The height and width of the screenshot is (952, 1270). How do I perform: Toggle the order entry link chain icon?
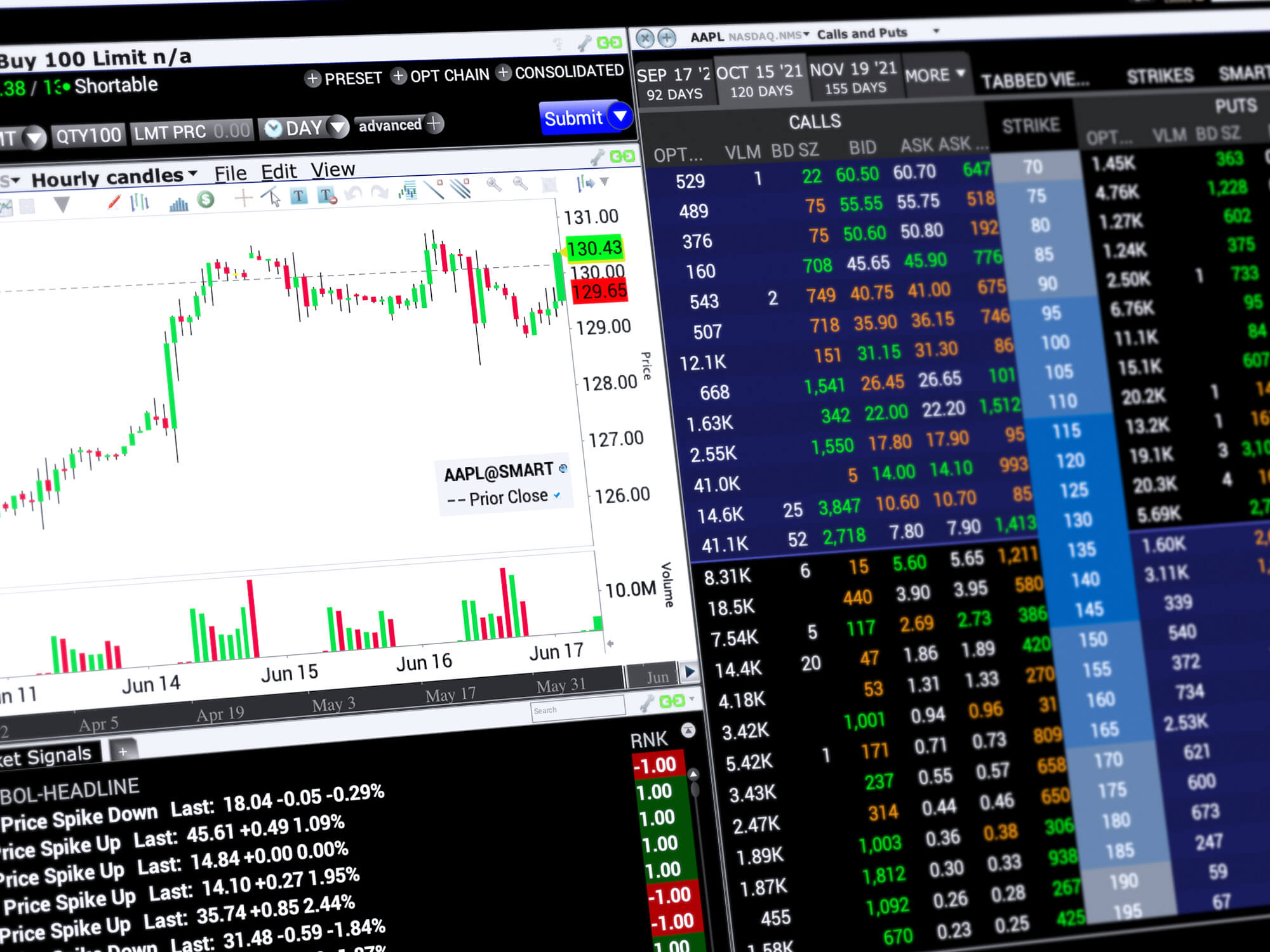pyautogui.click(x=610, y=43)
